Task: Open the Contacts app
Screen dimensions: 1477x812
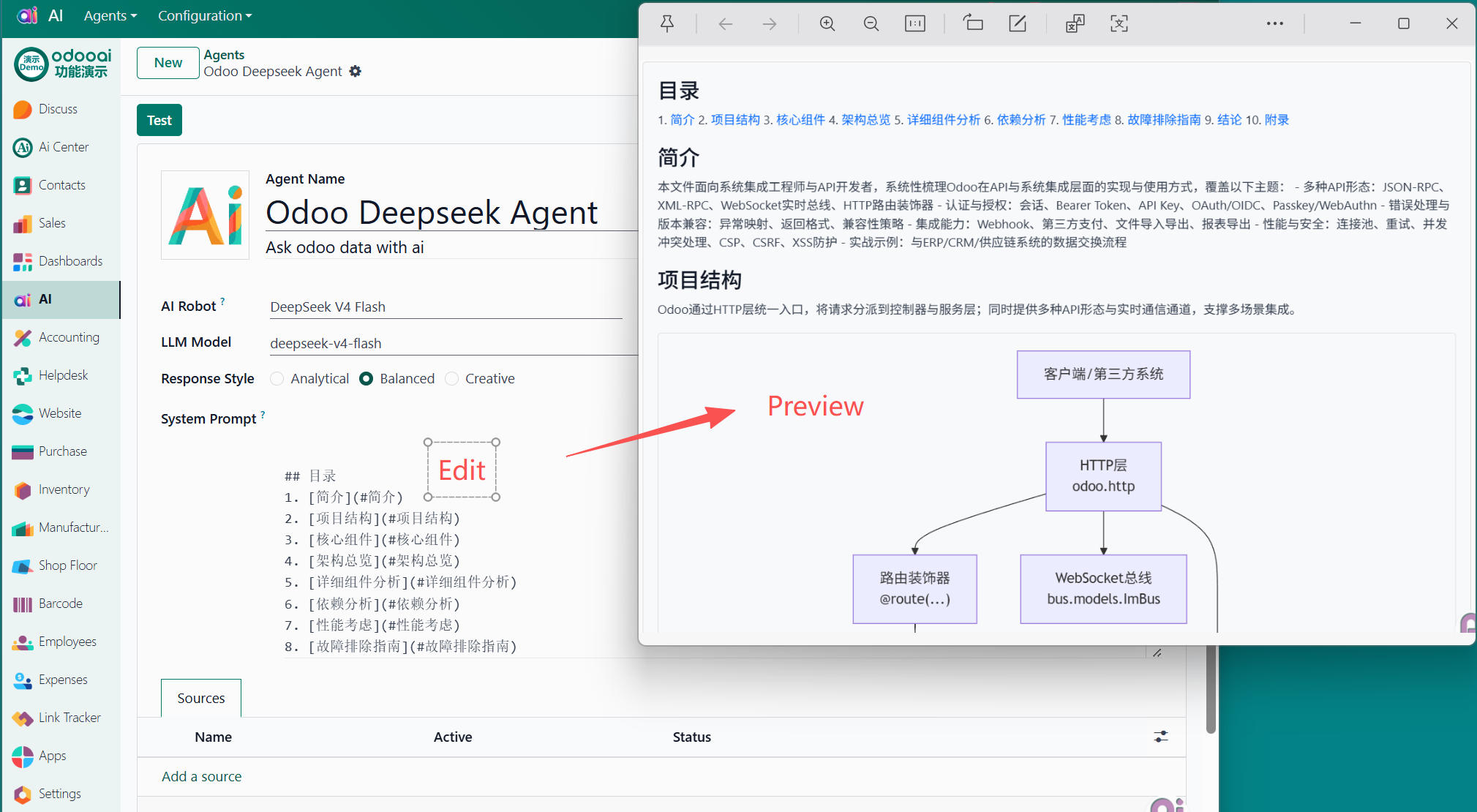Action: point(61,185)
